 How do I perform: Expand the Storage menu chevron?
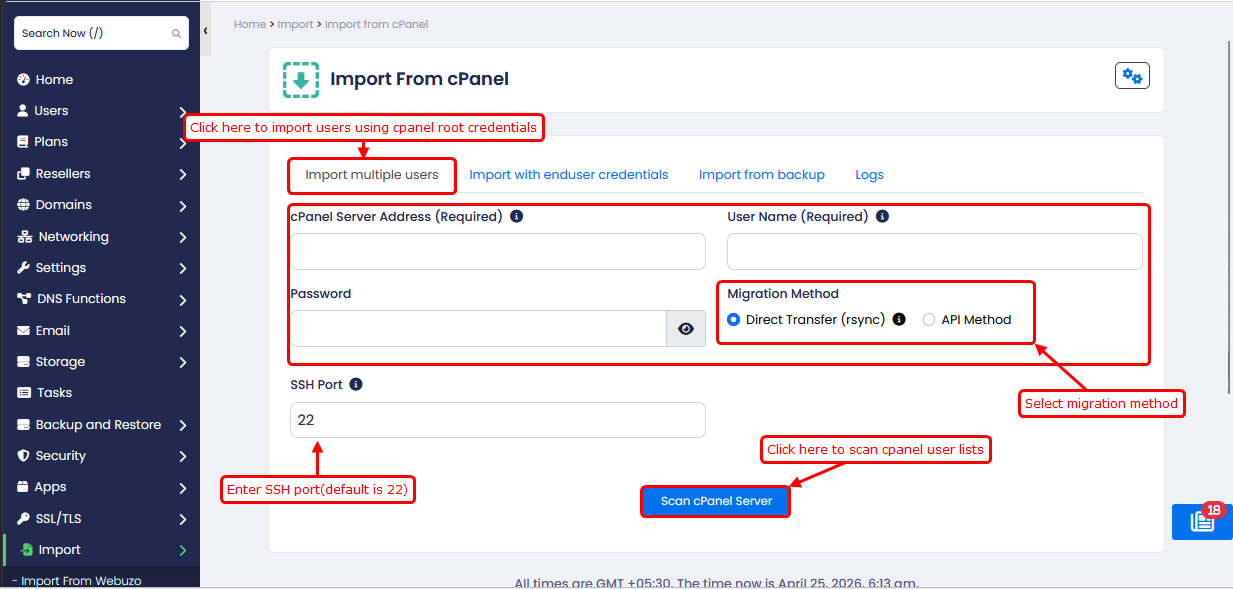[x=183, y=363]
